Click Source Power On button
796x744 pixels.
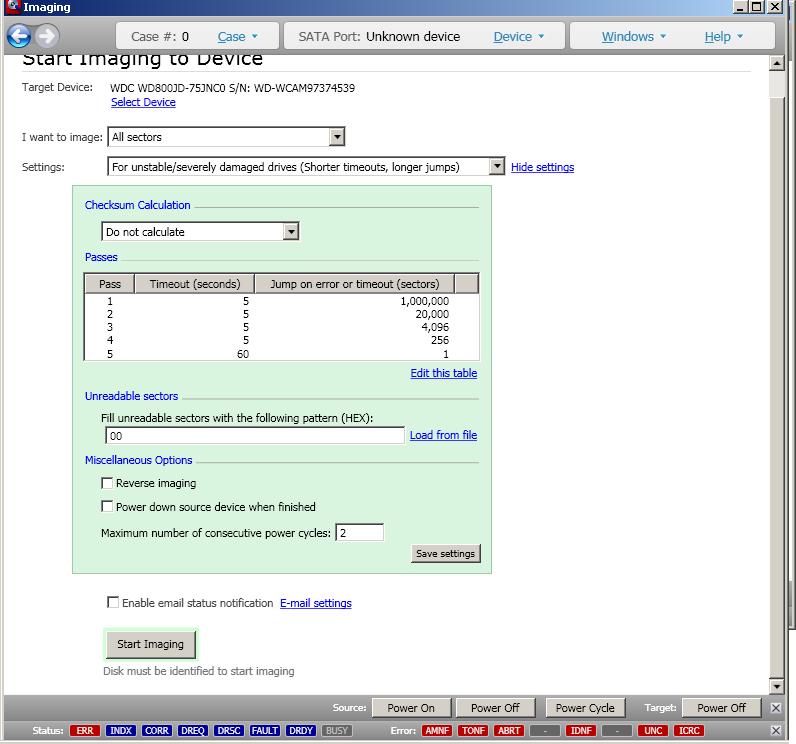pyautogui.click(x=411, y=707)
